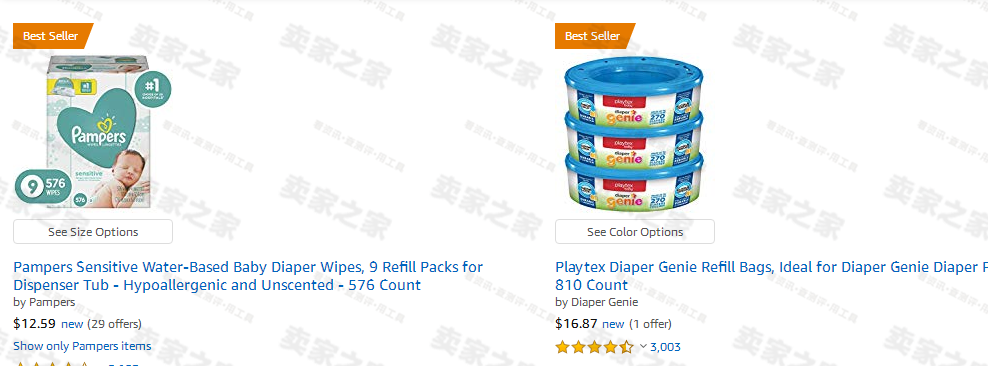
Task: Click the $16.87 price
Action: [577, 324]
